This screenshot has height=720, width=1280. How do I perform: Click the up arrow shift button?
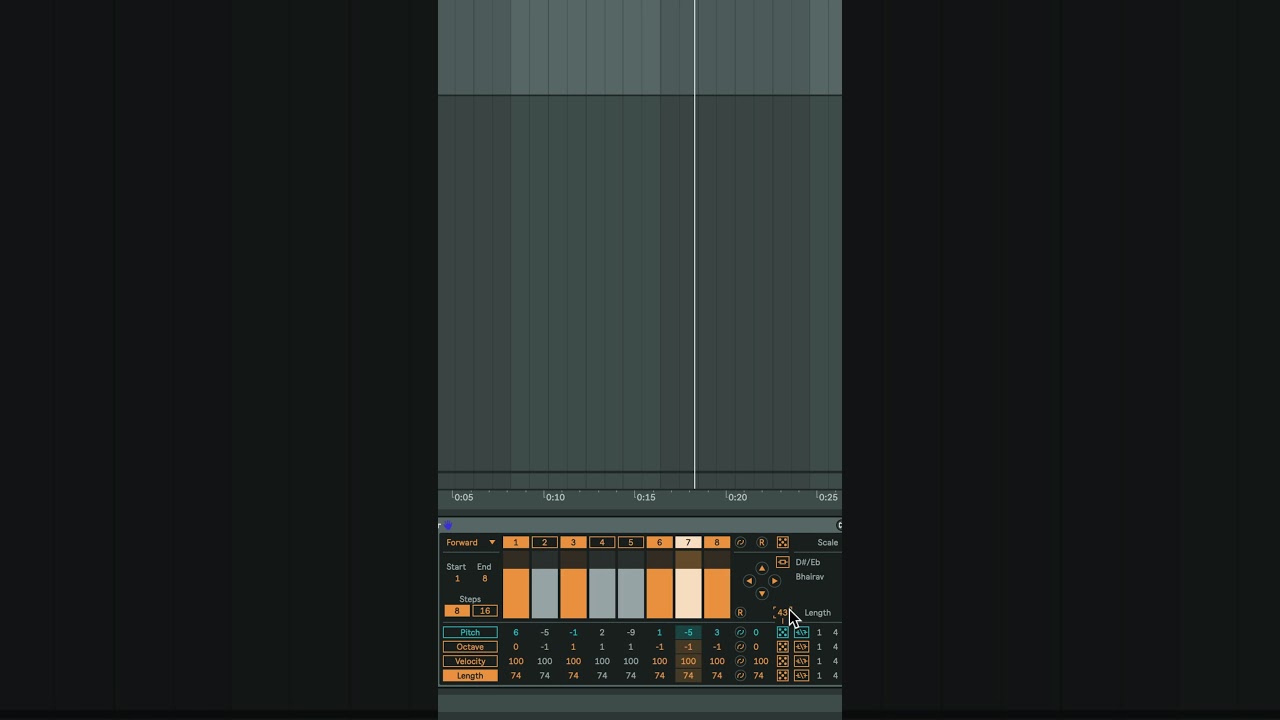(762, 568)
